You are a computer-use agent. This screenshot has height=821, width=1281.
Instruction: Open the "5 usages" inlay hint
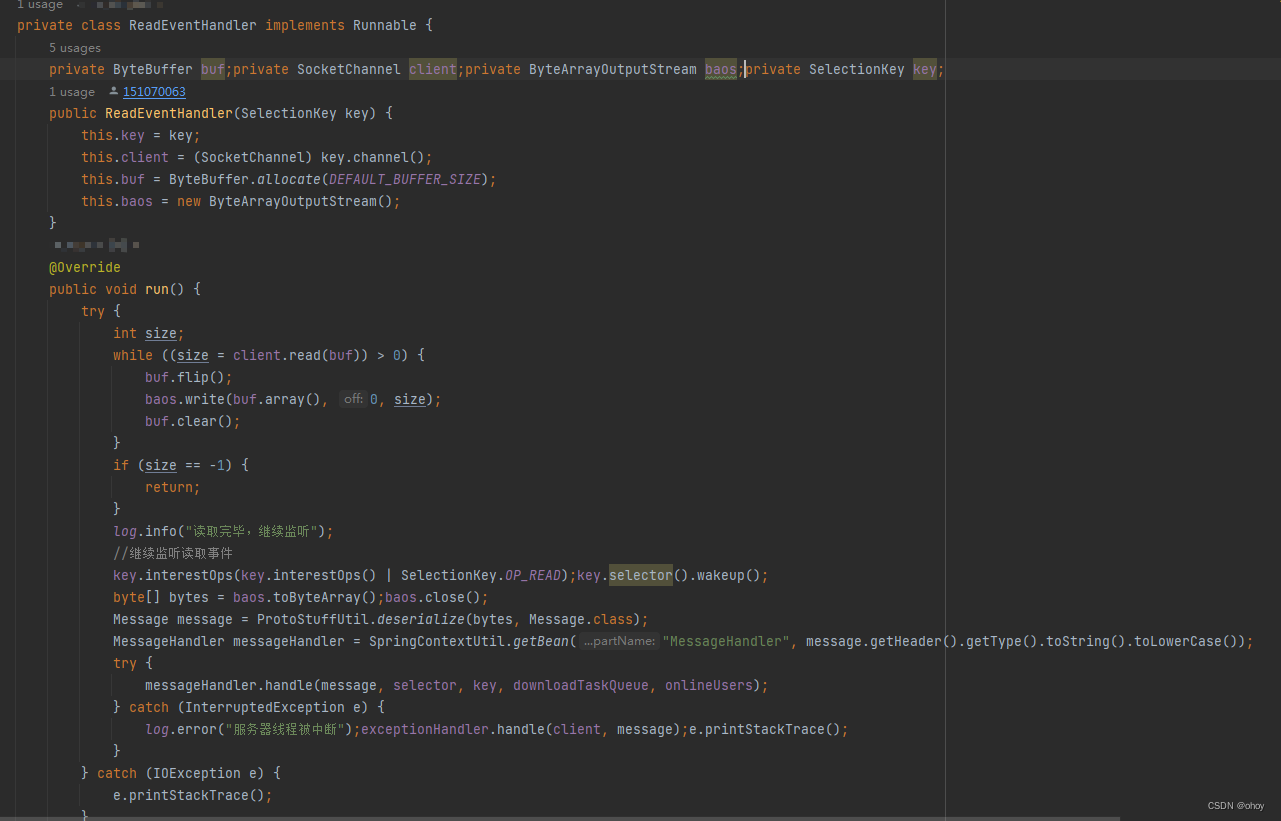coord(75,48)
